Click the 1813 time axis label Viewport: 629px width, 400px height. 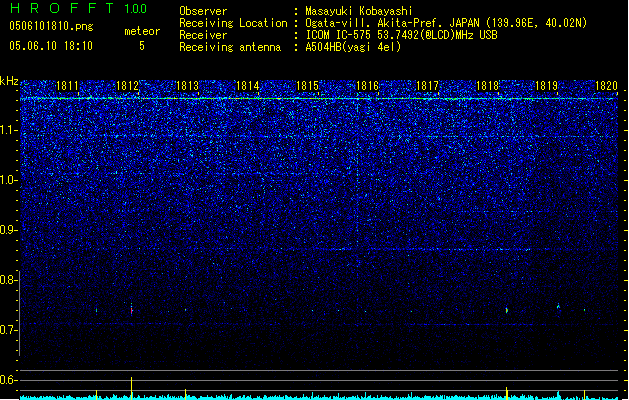(187, 86)
